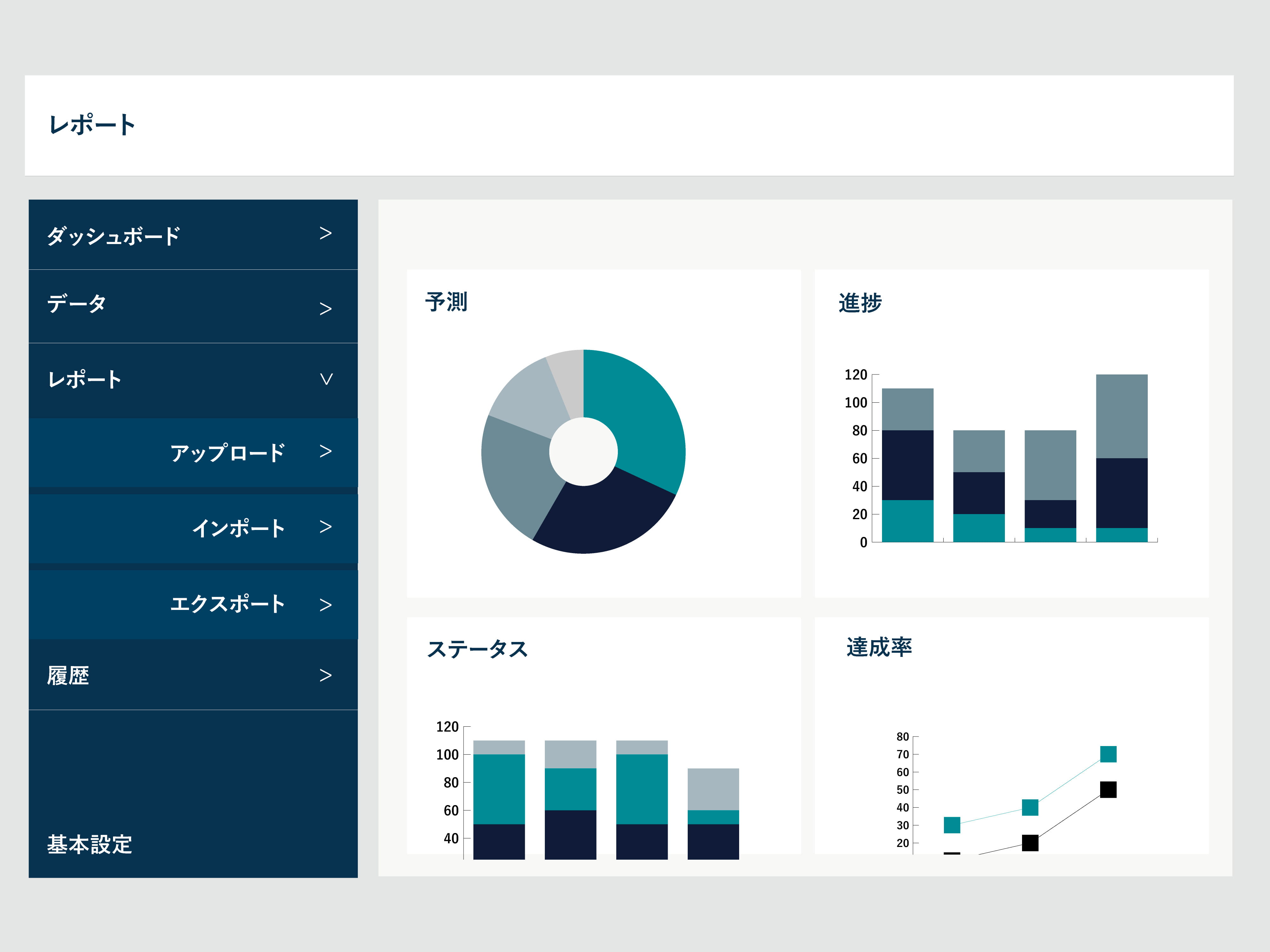Click the arrow beside アップロード

click(325, 452)
